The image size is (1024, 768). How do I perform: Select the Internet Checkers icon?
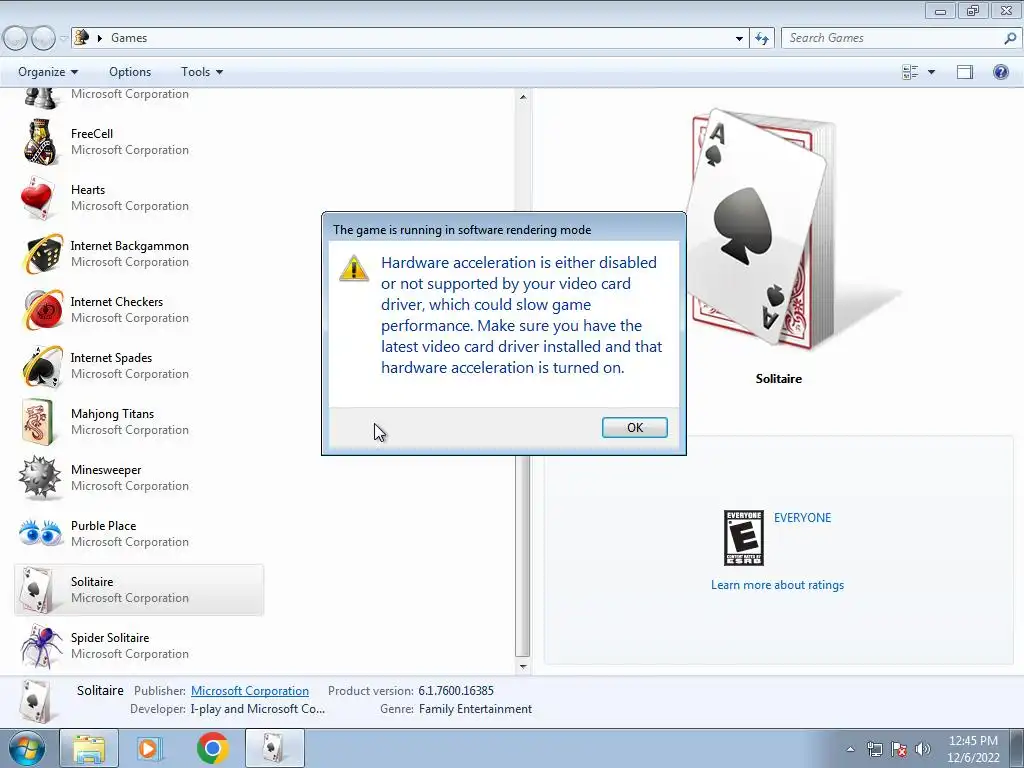[42, 310]
